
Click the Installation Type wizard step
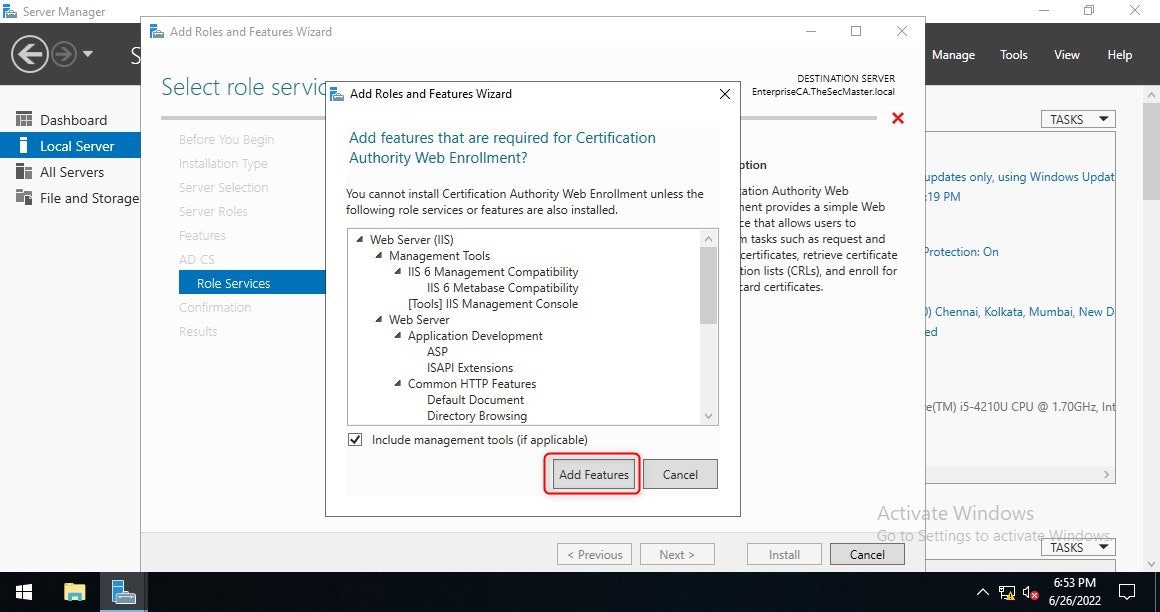tap(223, 163)
